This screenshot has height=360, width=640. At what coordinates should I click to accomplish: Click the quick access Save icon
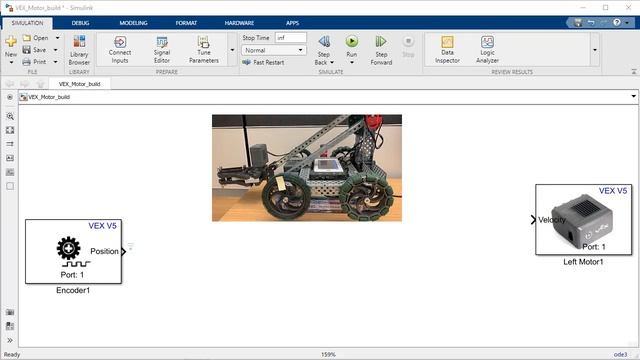pyautogui.click(x=578, y=23)
